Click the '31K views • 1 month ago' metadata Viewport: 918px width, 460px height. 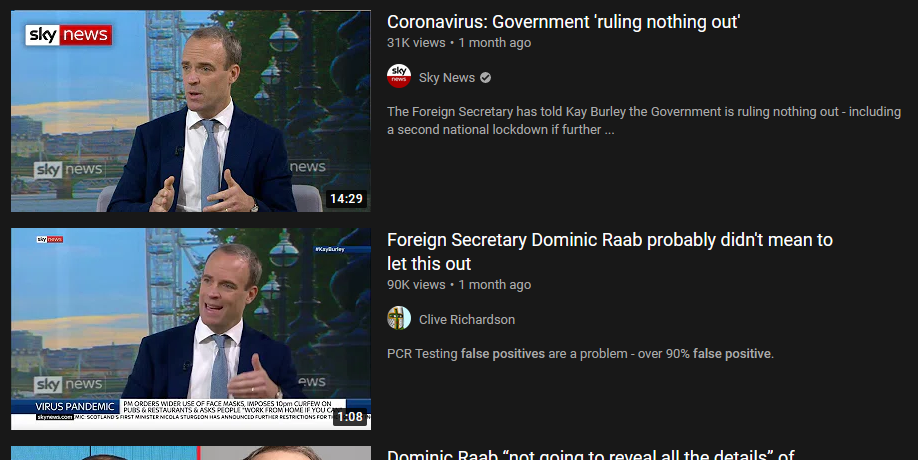coord(459,43)
